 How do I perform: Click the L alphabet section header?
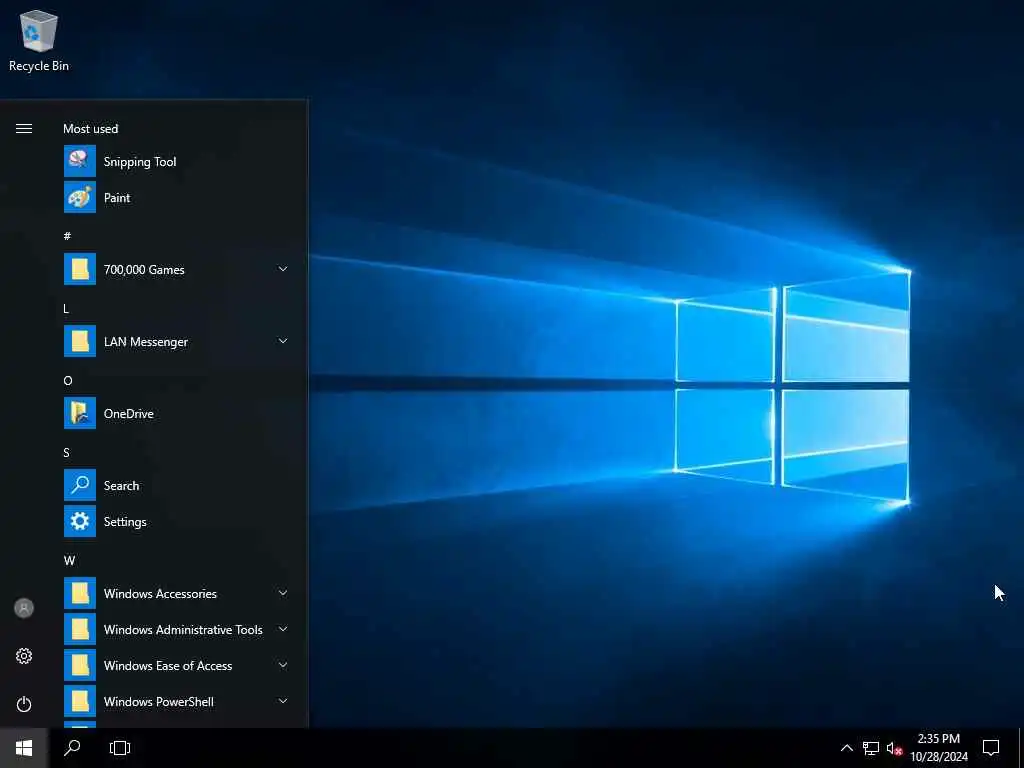(x=66, y=308)
